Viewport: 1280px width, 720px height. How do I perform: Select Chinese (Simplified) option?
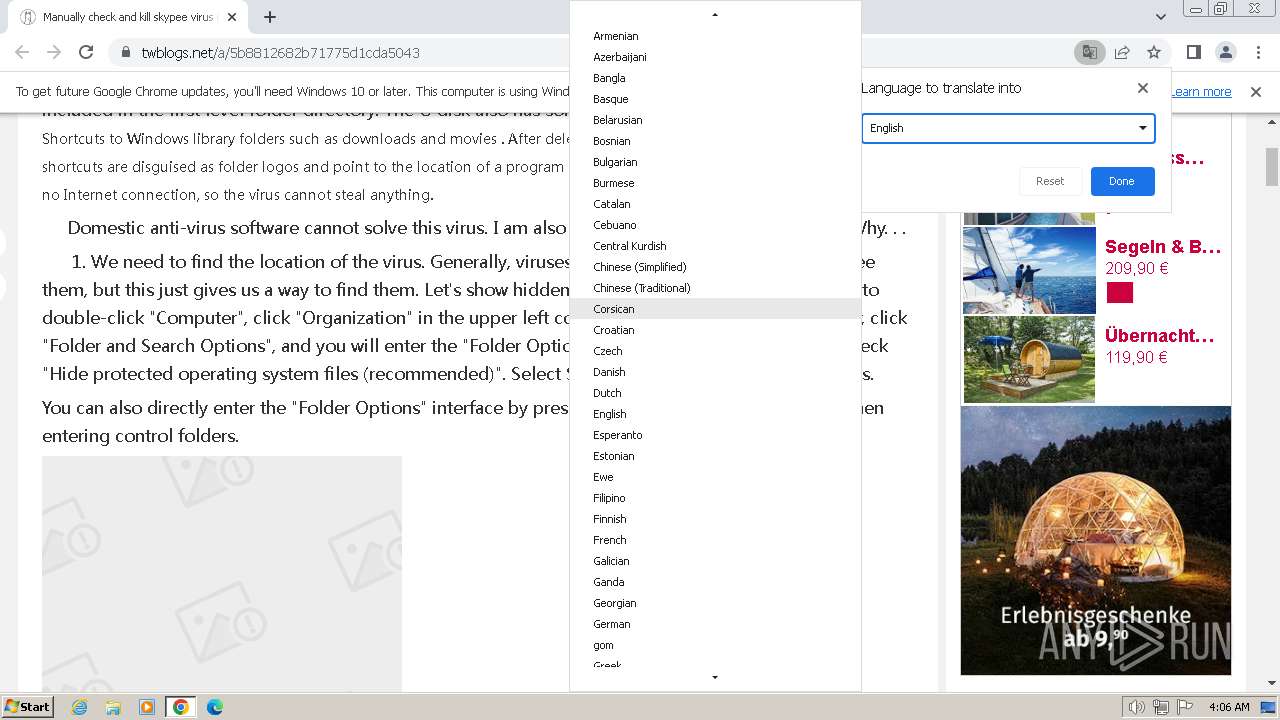click(715, 267)
